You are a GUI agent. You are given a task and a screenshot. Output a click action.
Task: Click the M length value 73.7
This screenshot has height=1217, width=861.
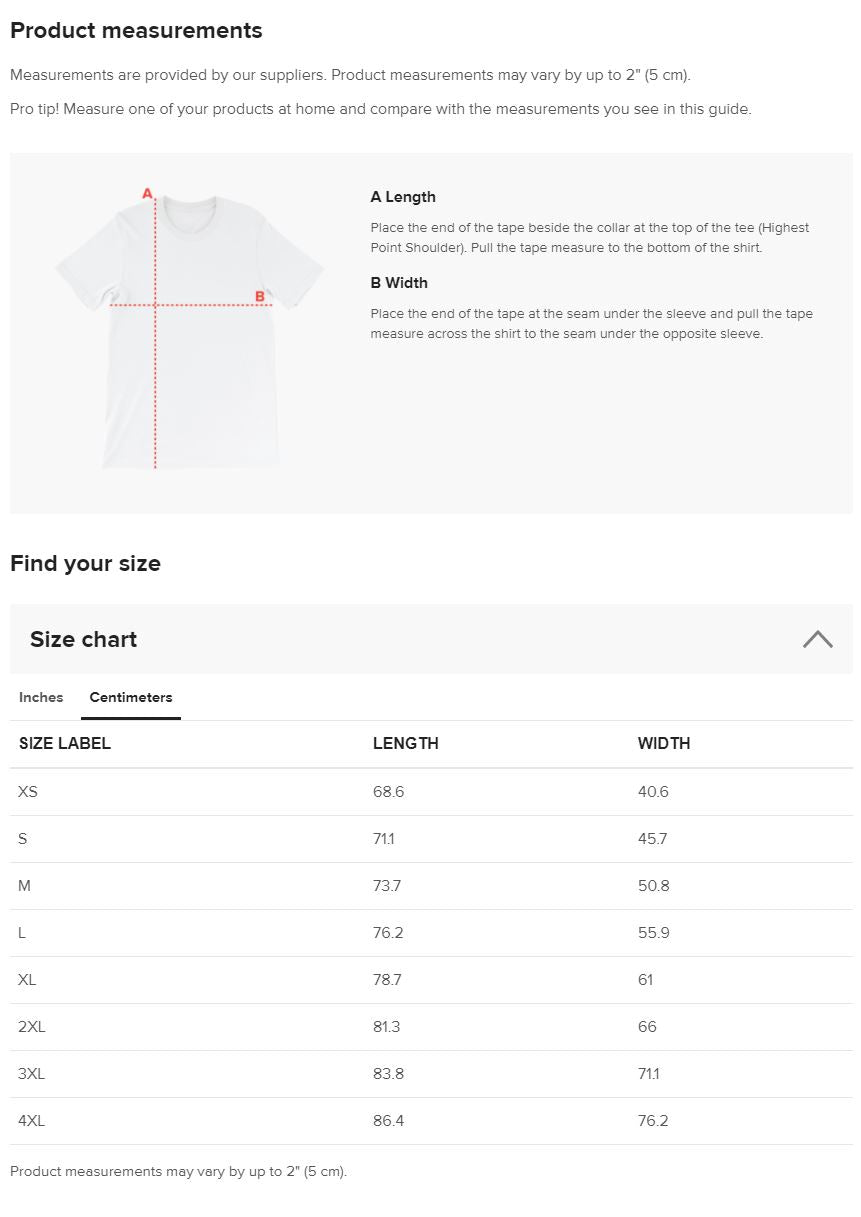(x=387, y=885)
